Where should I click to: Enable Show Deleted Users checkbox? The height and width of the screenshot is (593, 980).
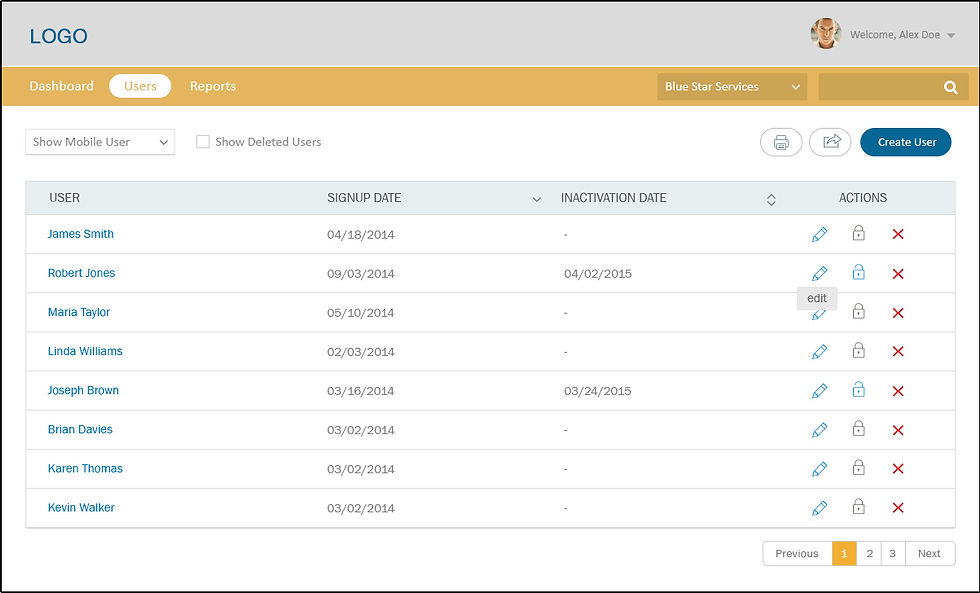coord(202,142)
